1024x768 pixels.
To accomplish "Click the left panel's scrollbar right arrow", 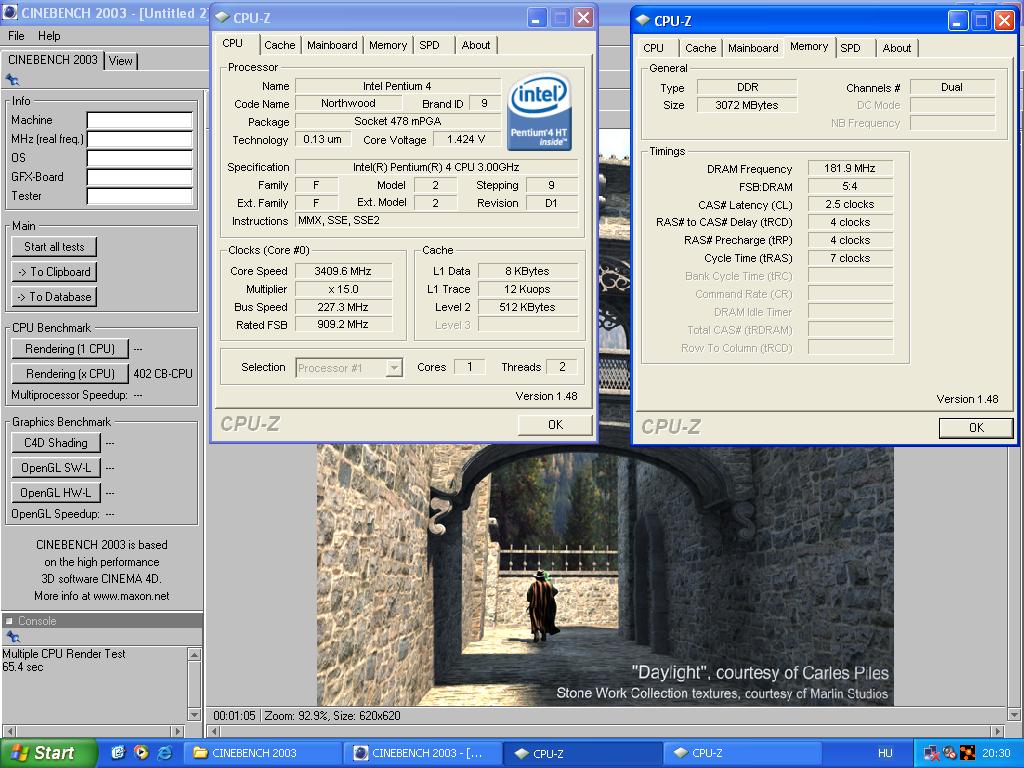I will pyautogui.click(x=178, y=731).
